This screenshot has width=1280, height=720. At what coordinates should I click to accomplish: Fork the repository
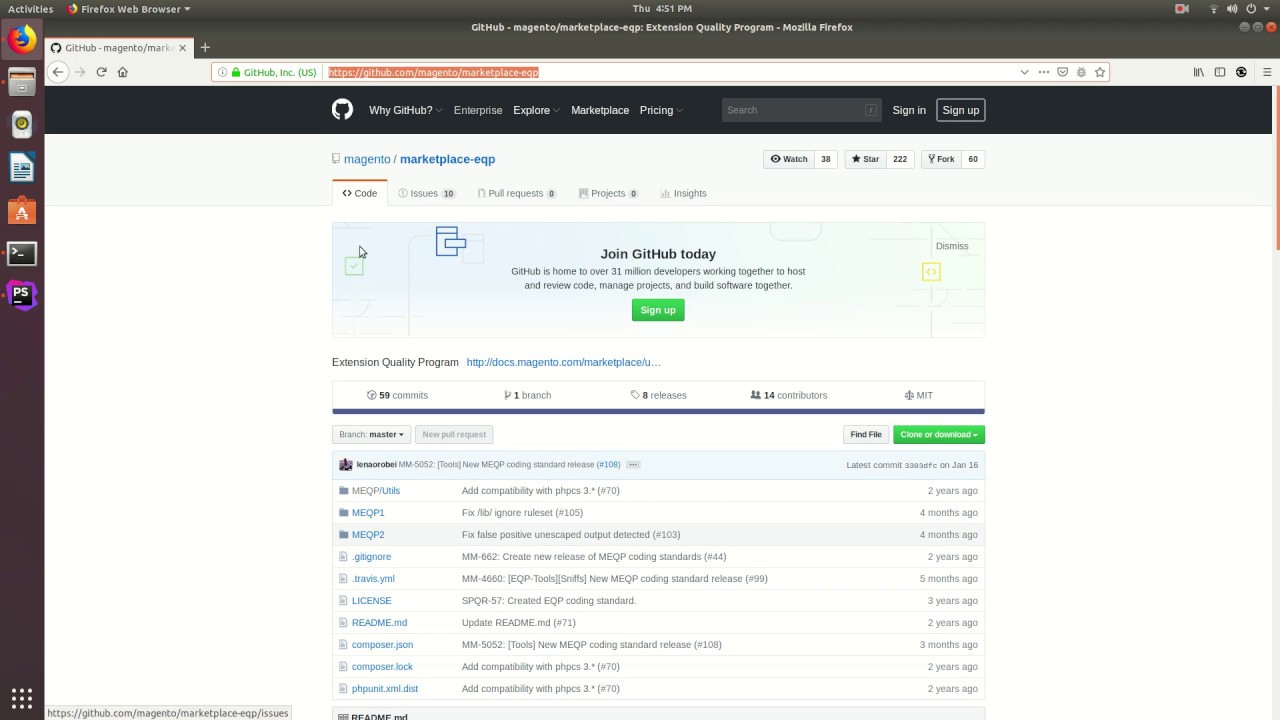click(941, 159)
